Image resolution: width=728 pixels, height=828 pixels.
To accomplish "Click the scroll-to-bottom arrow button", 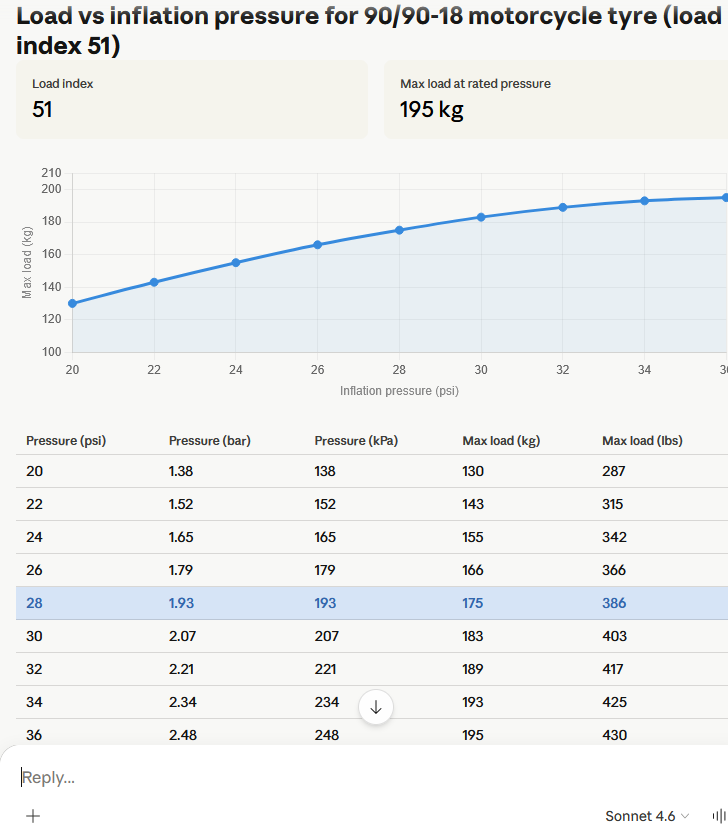I will 376,707.
